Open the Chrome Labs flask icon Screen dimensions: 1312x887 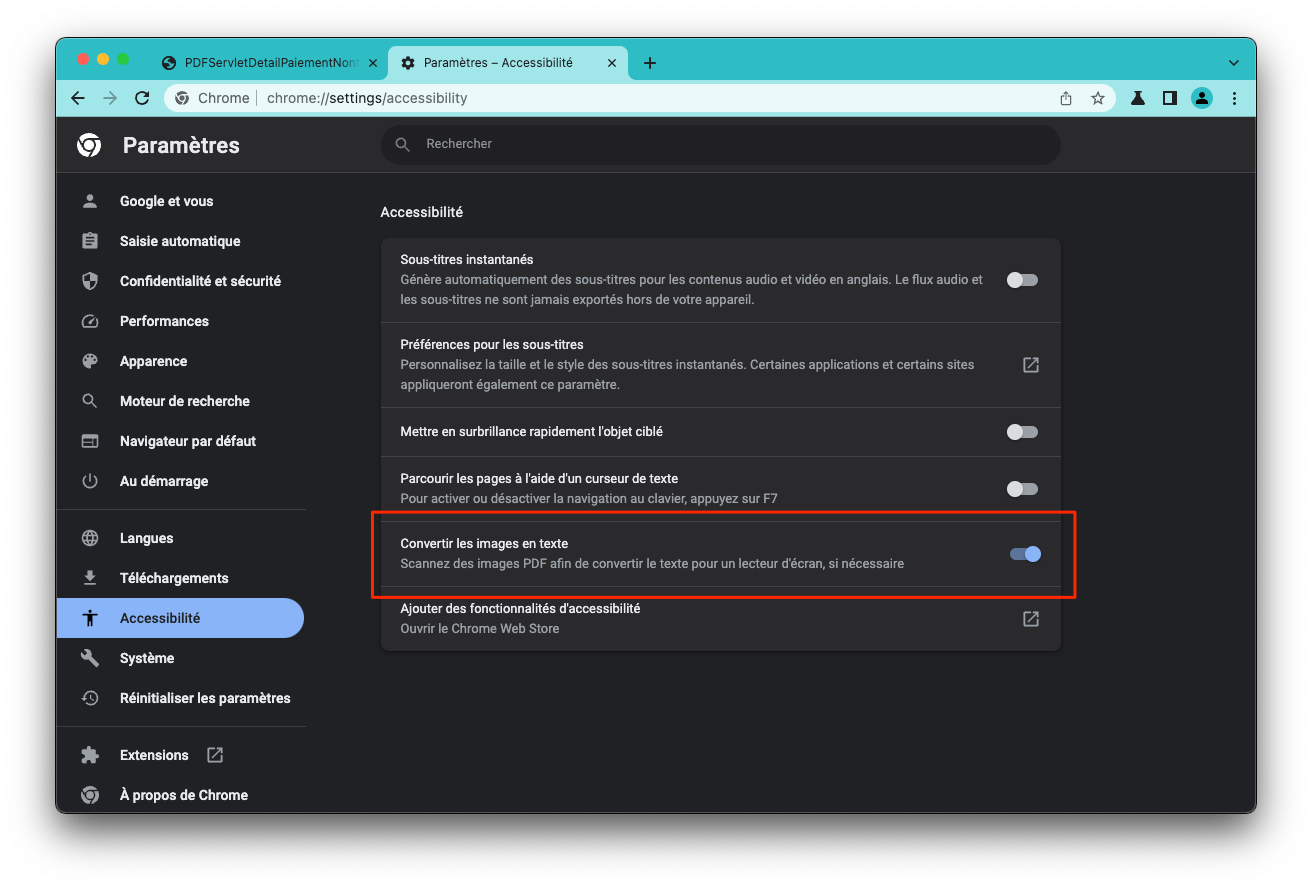click(x=1138, y=98)
